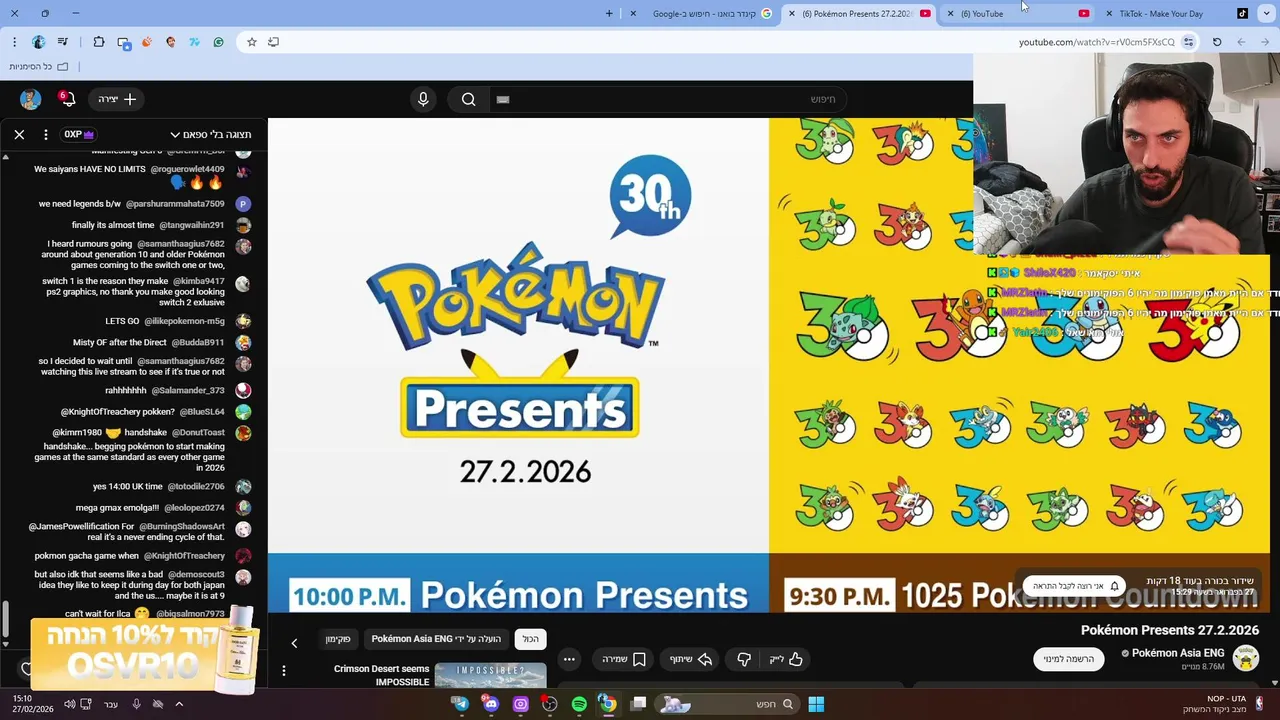The width and height of the screenshot is (1280, 720).
Task: Open Instagram from the taskbar
Action: click(x=520, y=704)
